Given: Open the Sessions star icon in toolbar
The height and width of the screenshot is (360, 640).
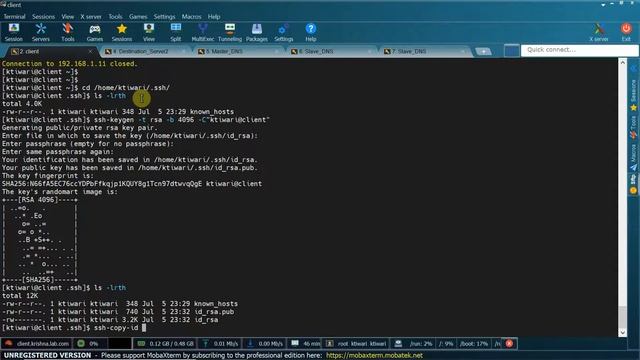Looking at the screenshot, I should click(122, 32).
